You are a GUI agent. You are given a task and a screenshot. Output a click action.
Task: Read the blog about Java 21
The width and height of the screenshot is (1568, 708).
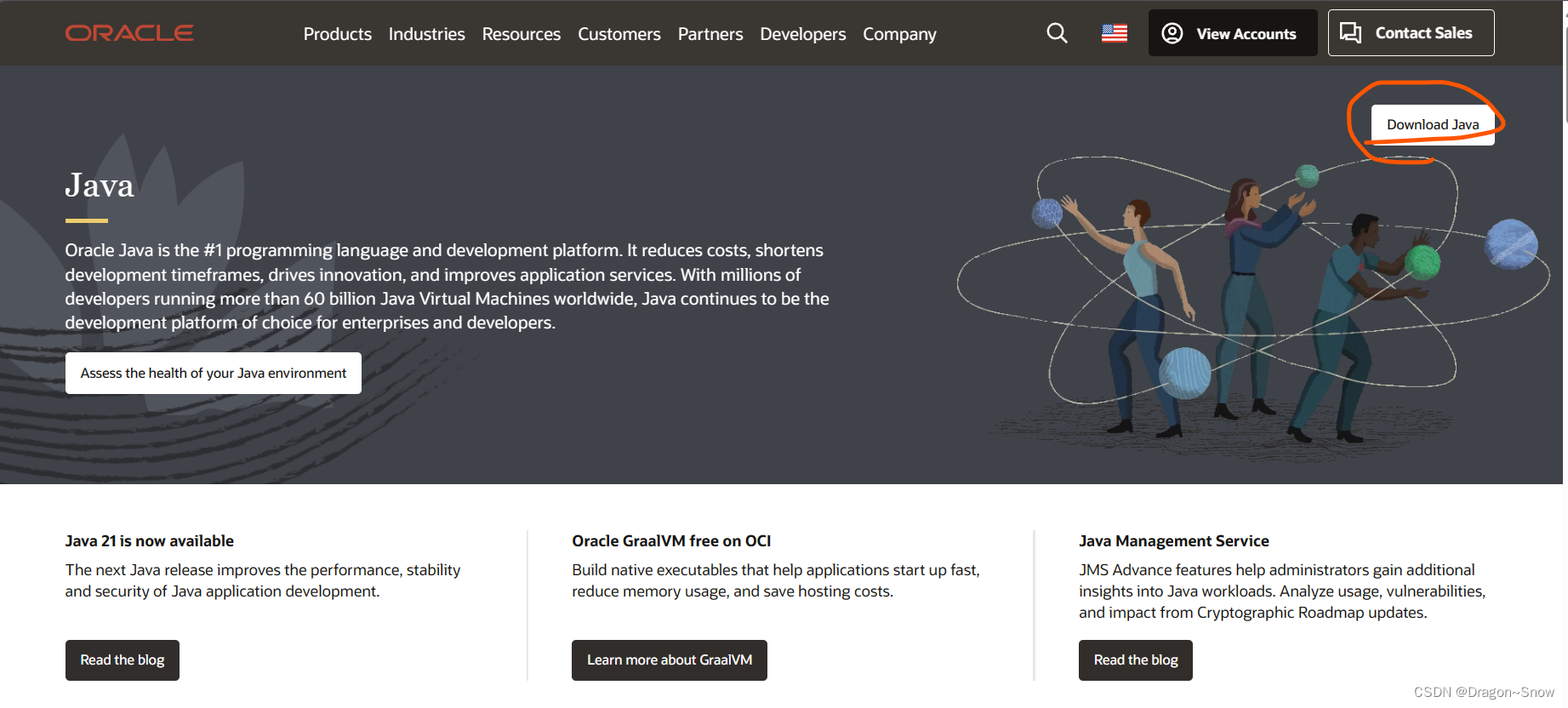(123, 660)
